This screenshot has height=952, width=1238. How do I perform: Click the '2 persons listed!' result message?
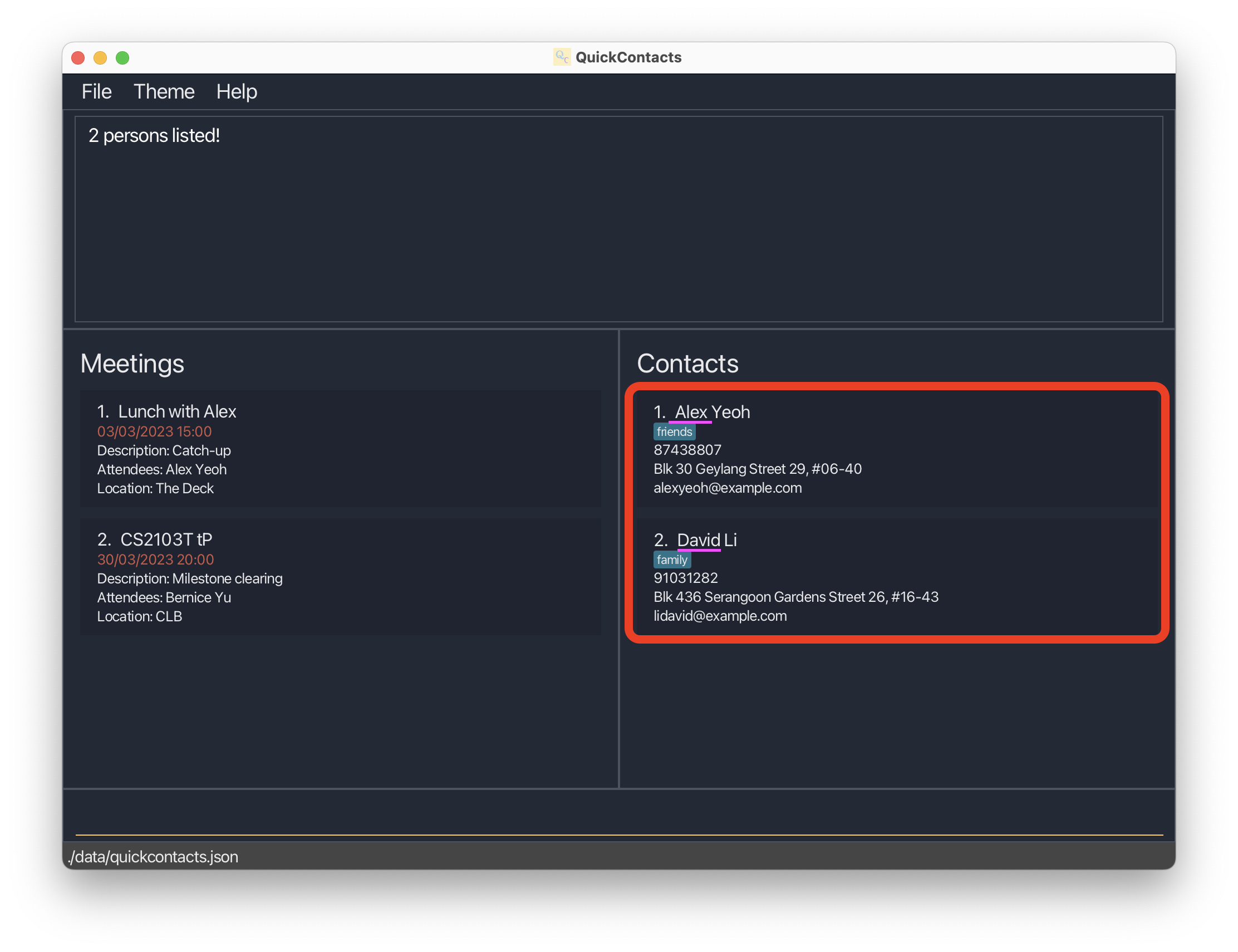[154, 136]
